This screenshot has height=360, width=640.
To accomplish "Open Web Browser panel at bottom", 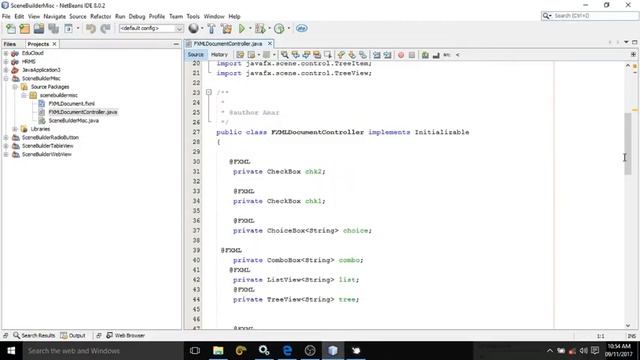I will click(125, 336).
